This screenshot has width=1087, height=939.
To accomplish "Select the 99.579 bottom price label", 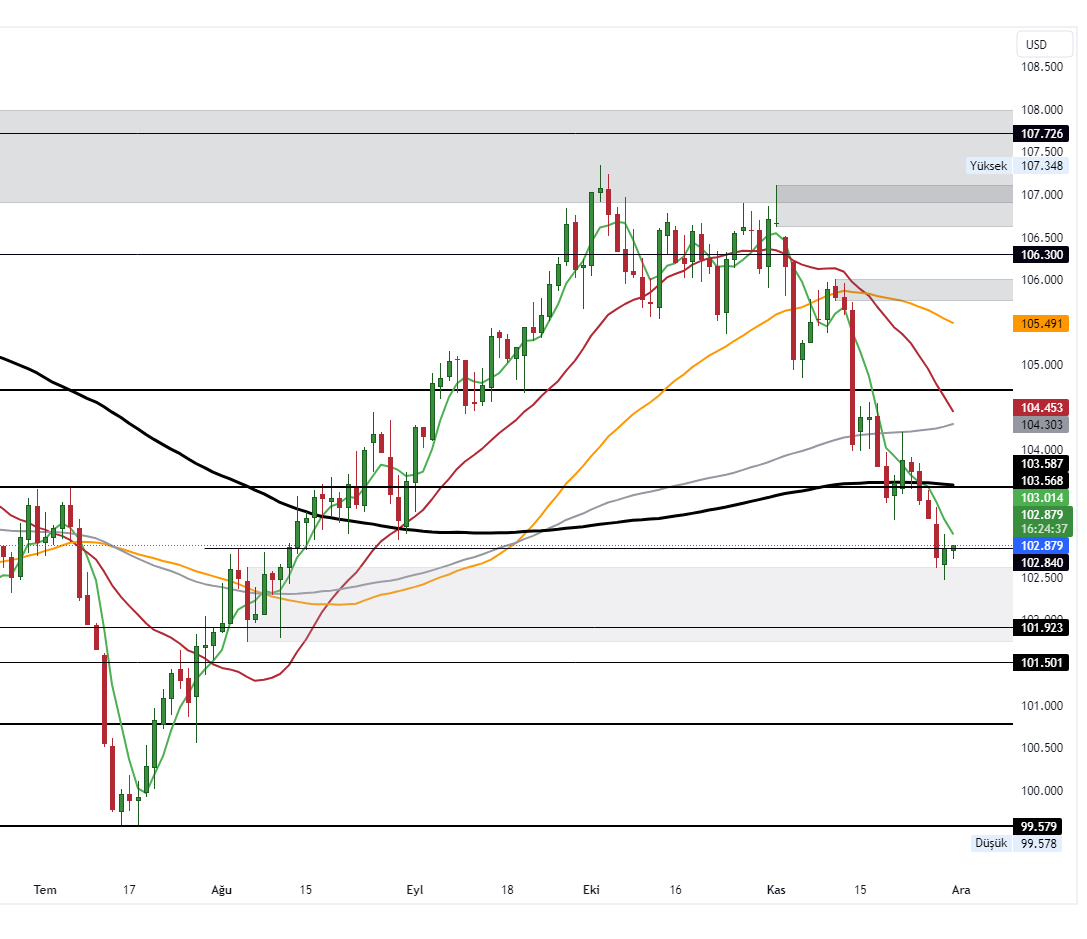I will pos(1040,825).
